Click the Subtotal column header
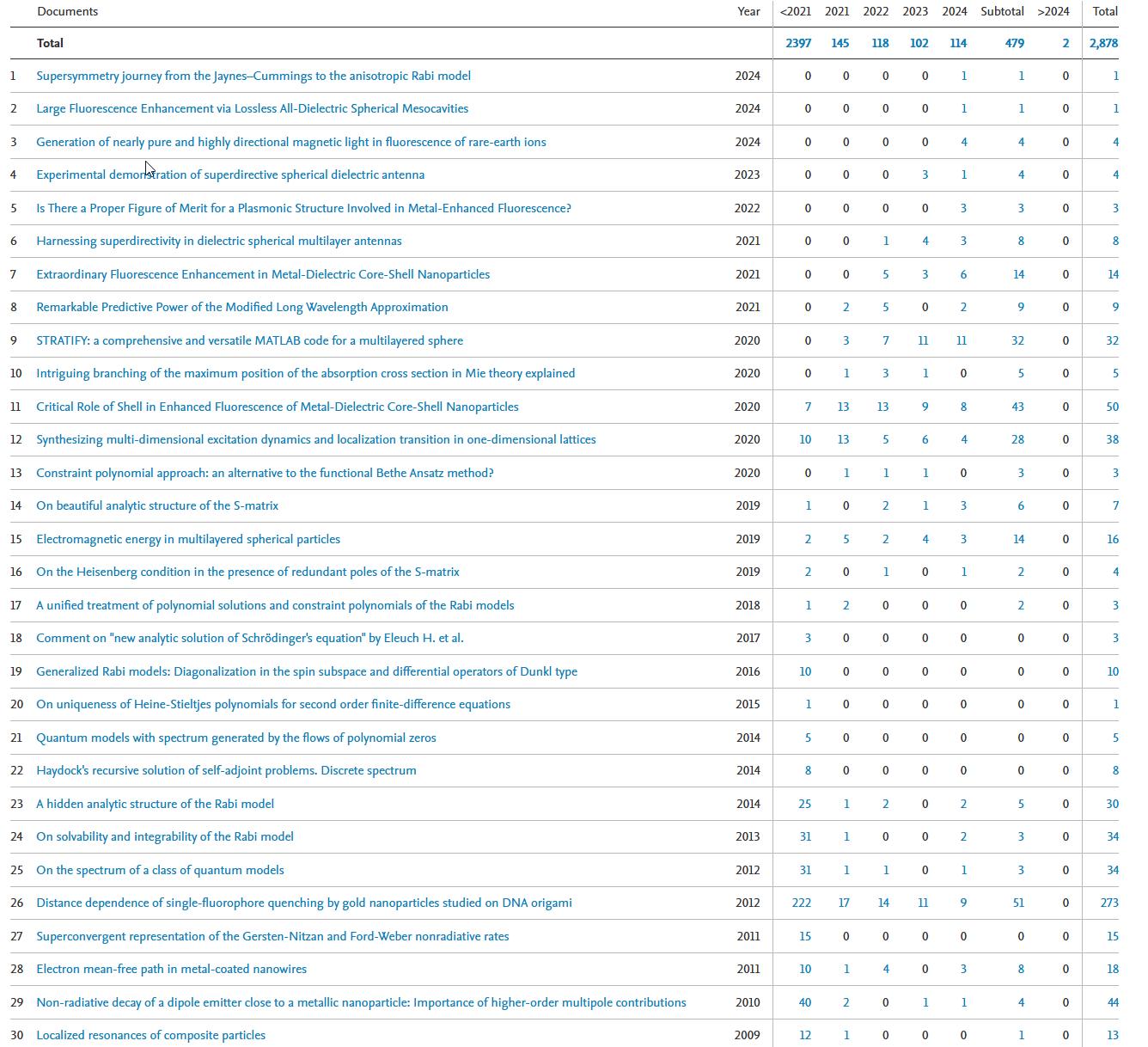The image size is (1148, 1047). point(1002,11)
